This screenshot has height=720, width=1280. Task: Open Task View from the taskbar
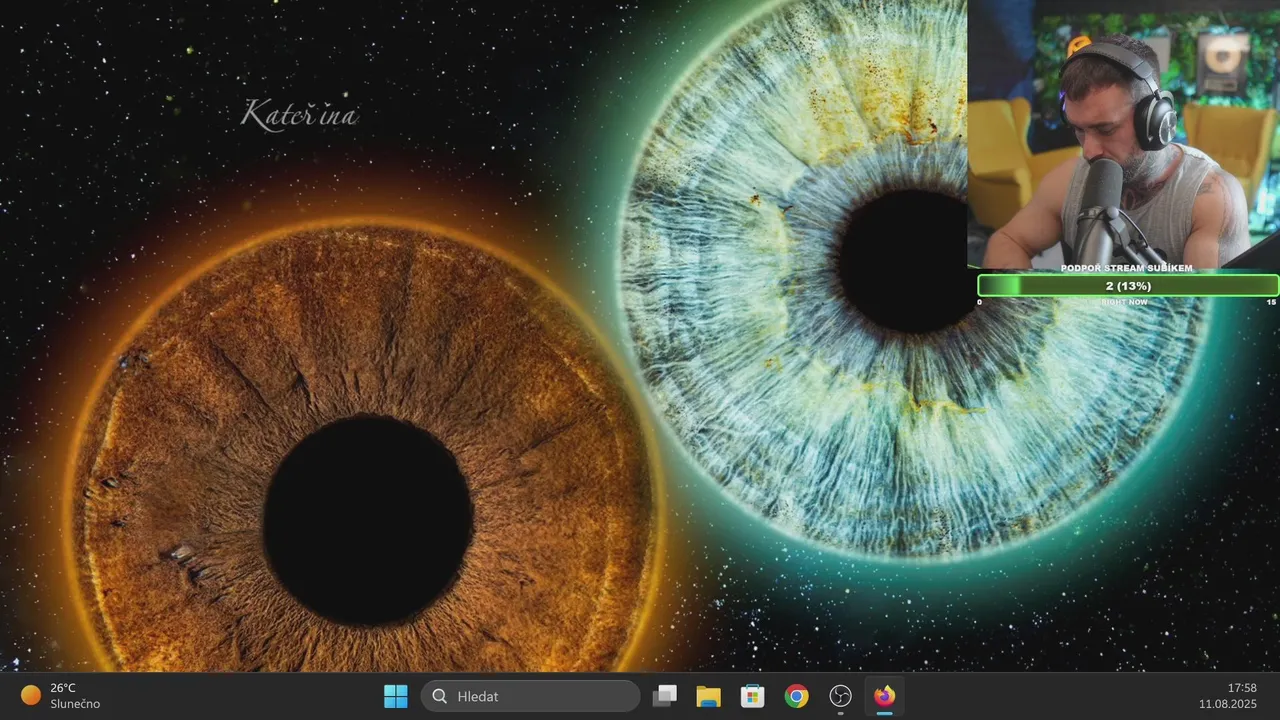[665, 696]
